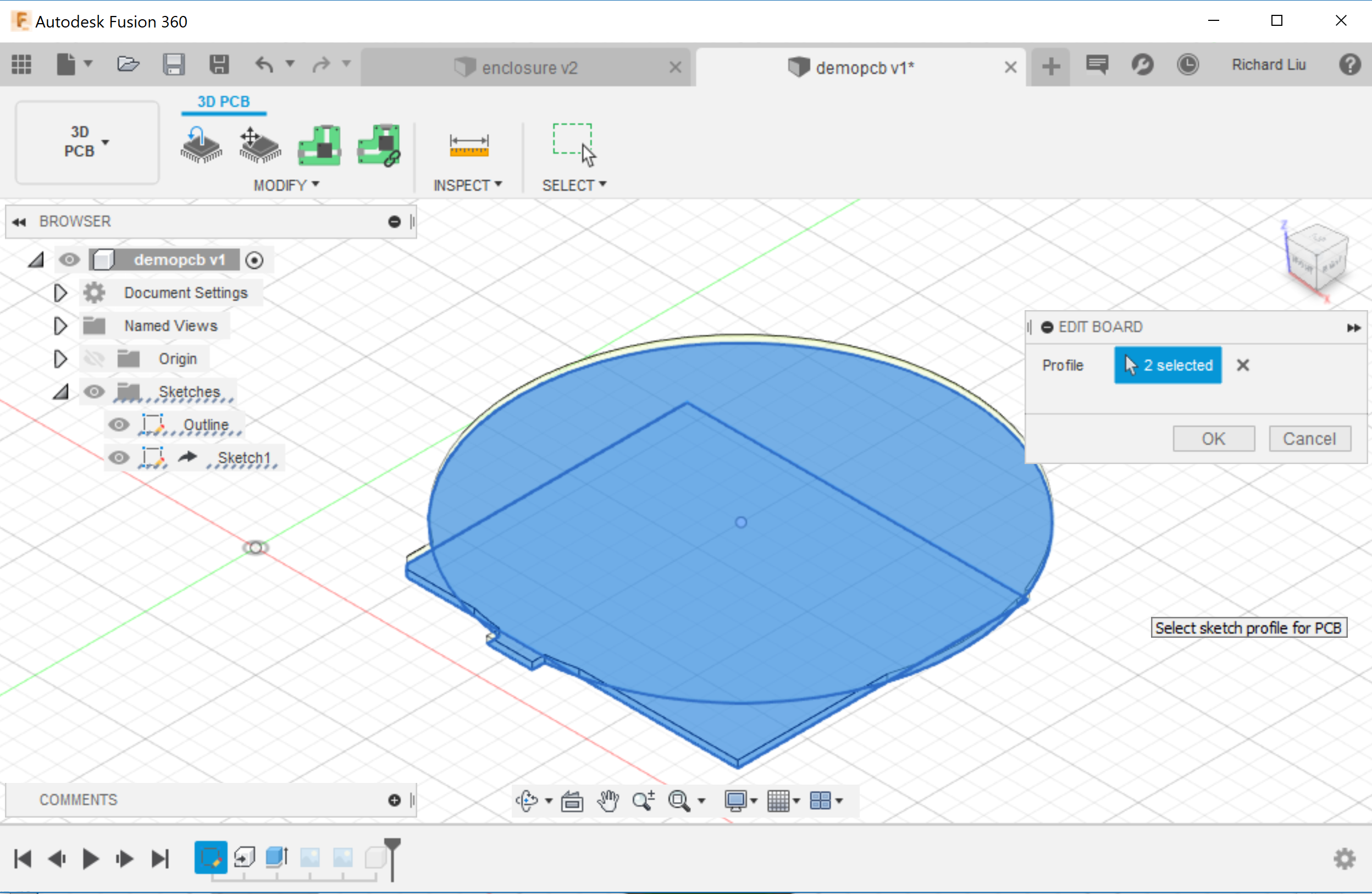Clear the Profile selection with X
Screen dimensions: 1372x894
tap(1242, 365)
